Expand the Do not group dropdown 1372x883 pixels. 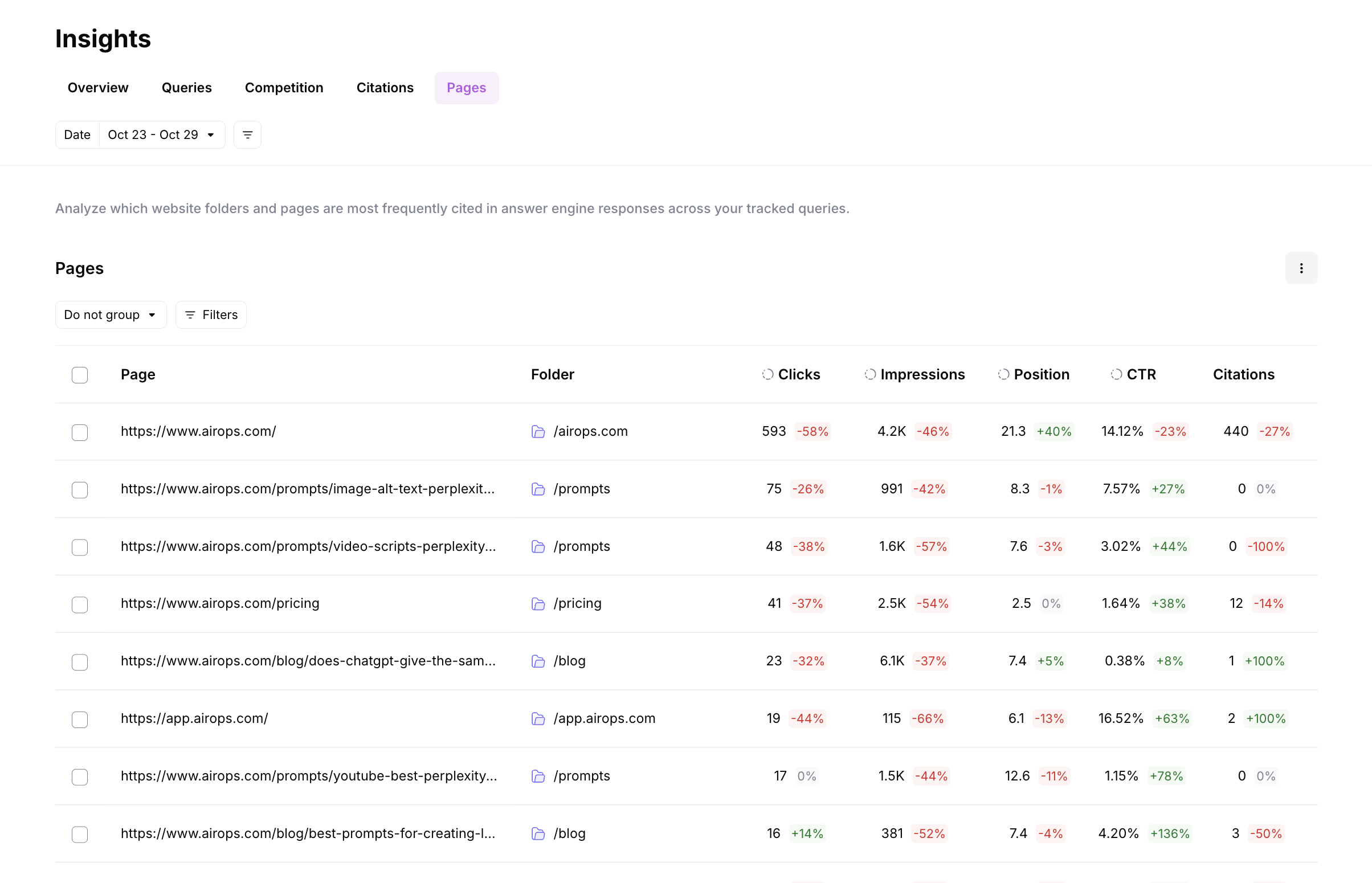[111, 315]
